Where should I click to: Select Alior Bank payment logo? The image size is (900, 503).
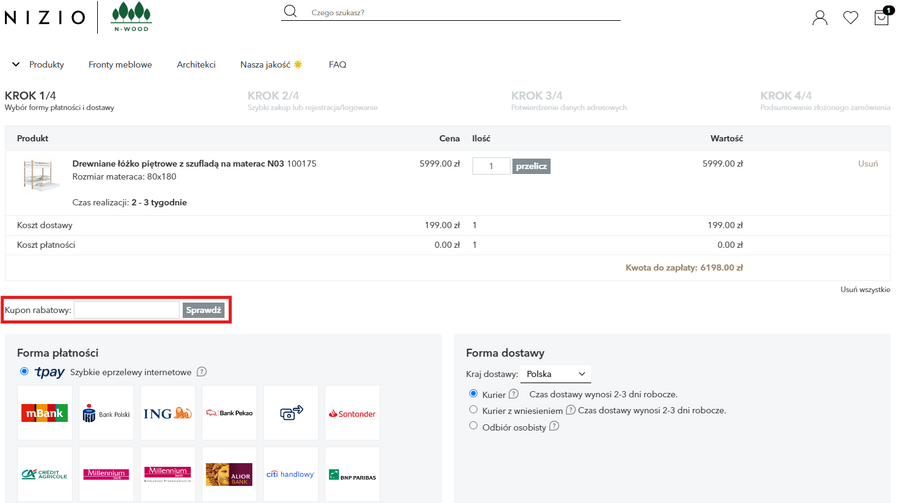click(229, 474)
